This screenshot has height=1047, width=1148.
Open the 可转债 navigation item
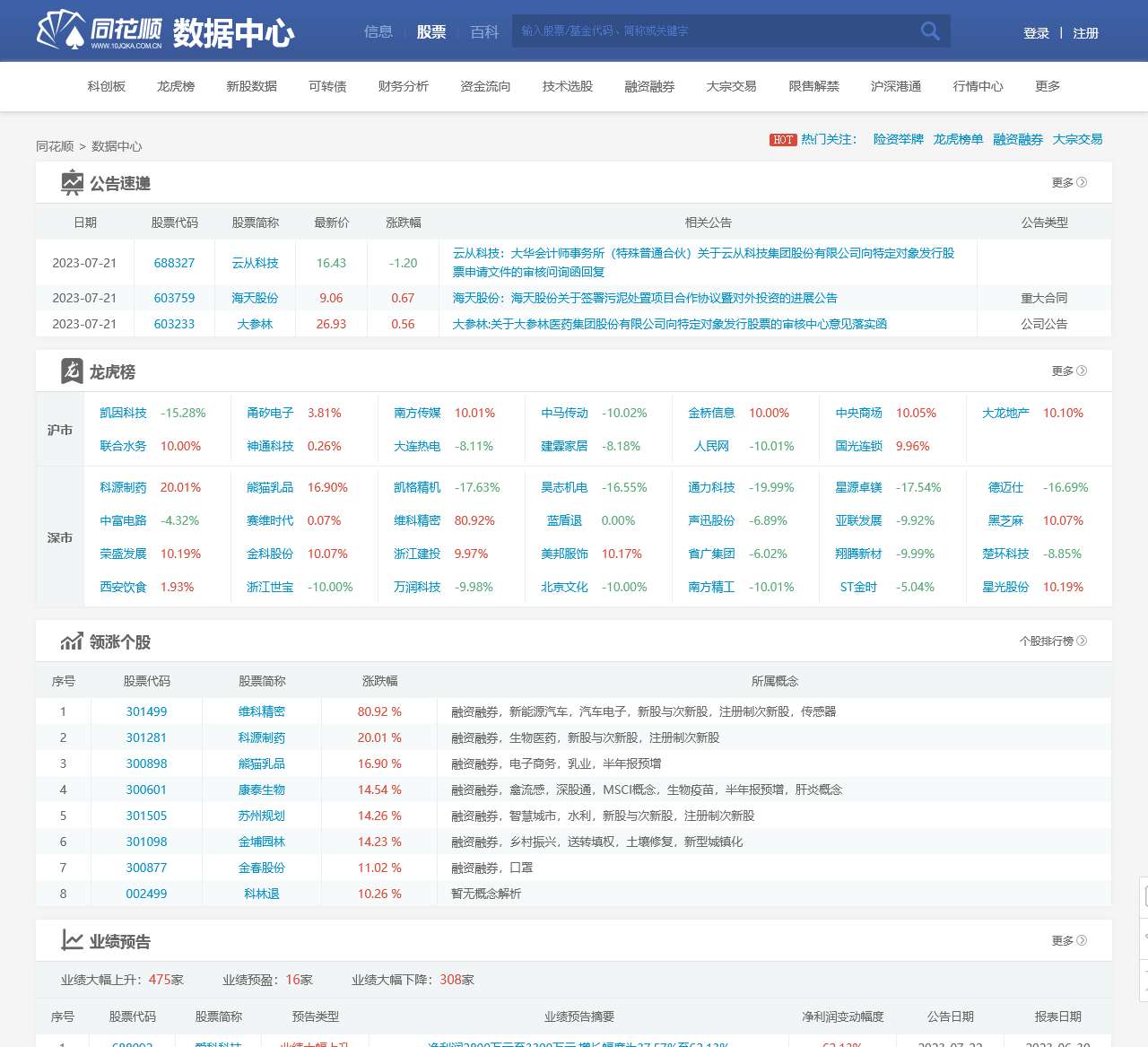pyautogui.click(x=327, y=86)
